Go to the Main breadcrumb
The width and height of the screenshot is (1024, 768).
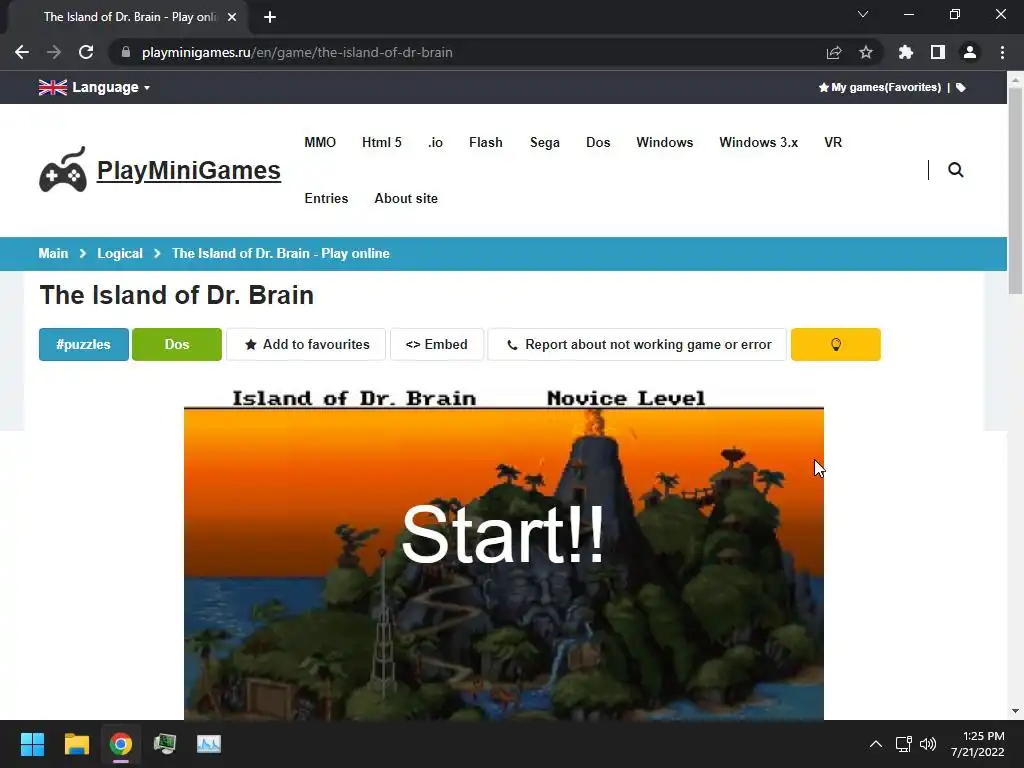pos(54,253)
